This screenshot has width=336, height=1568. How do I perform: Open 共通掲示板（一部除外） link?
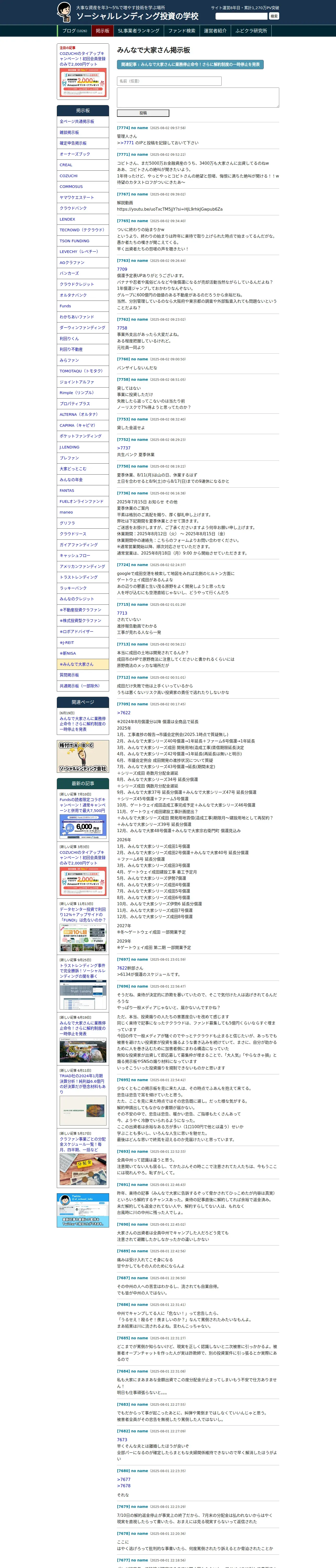[x=83, y=686]
